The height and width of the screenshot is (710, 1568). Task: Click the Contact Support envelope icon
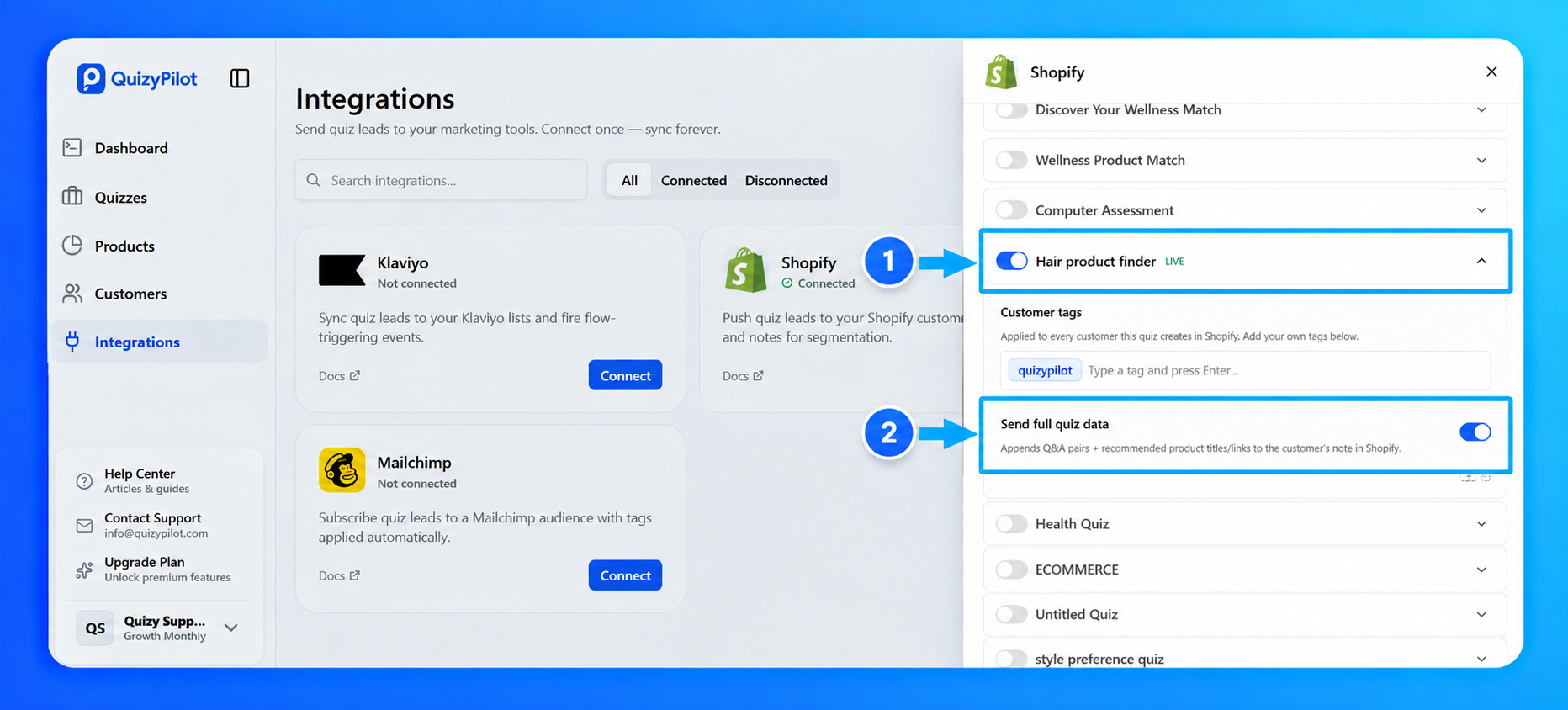click(84, 526)
